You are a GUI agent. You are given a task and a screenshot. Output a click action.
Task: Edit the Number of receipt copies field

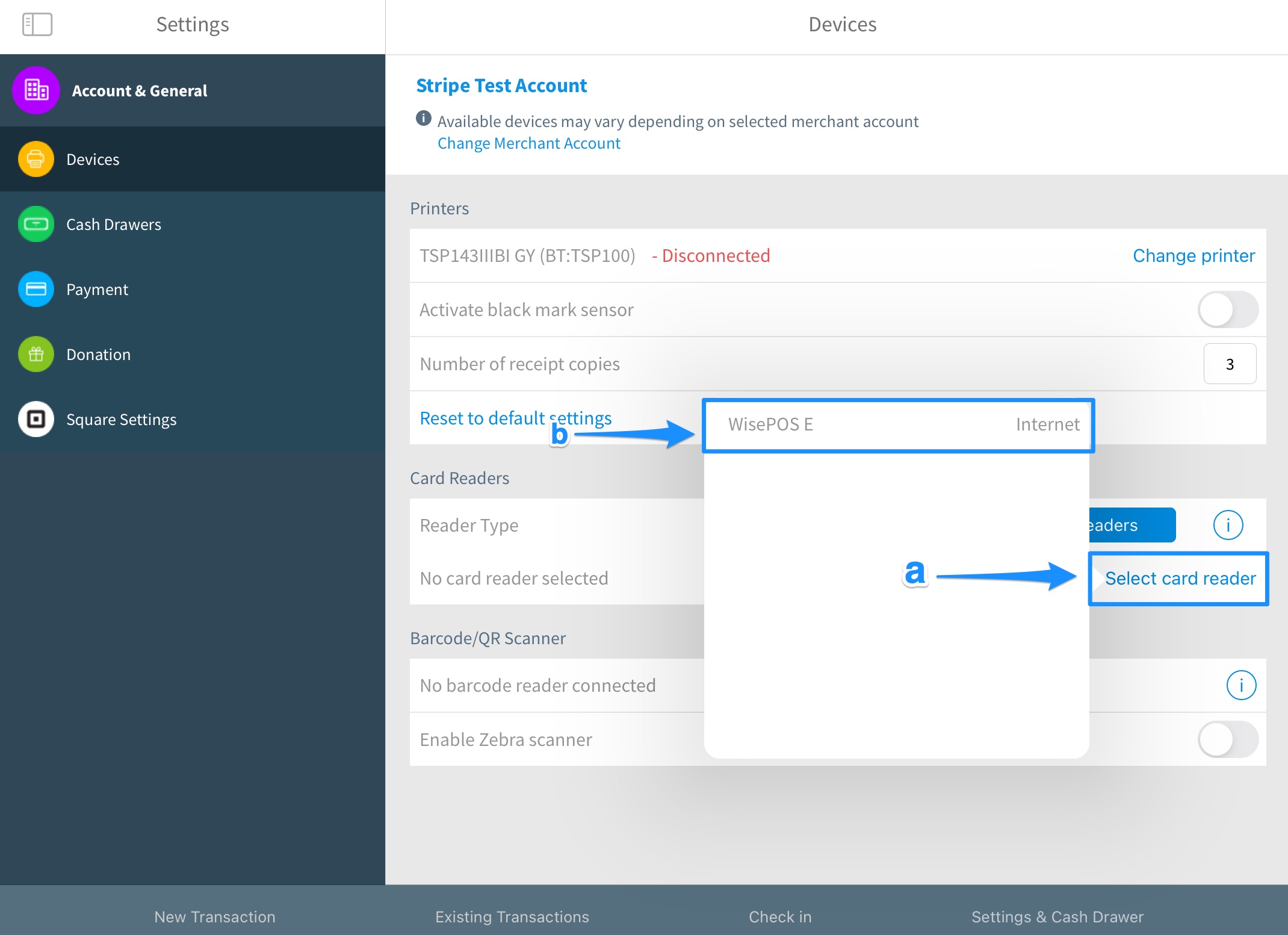(x=1230, y=364)
